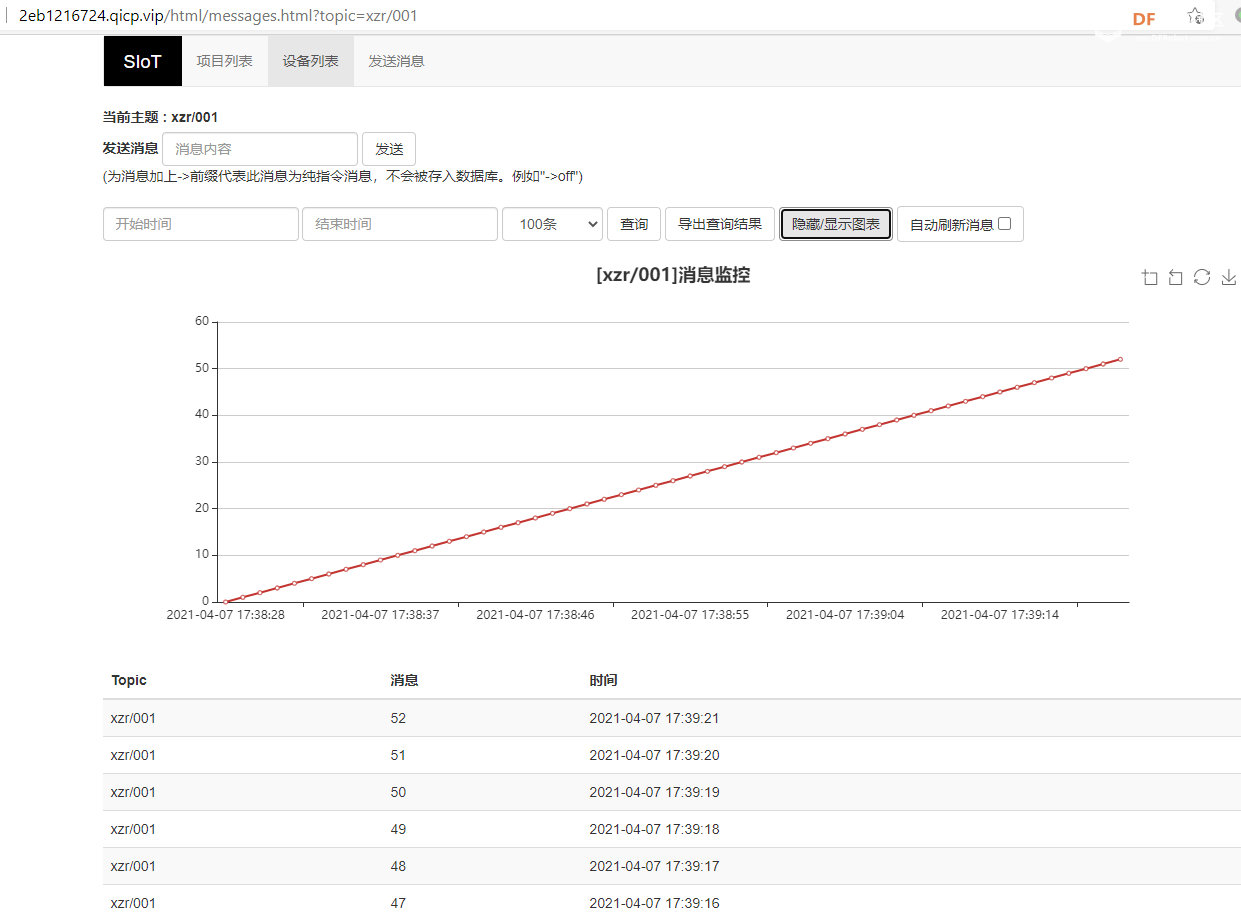
Task: Click the 结束时间 date field
Action: point(400,224)
